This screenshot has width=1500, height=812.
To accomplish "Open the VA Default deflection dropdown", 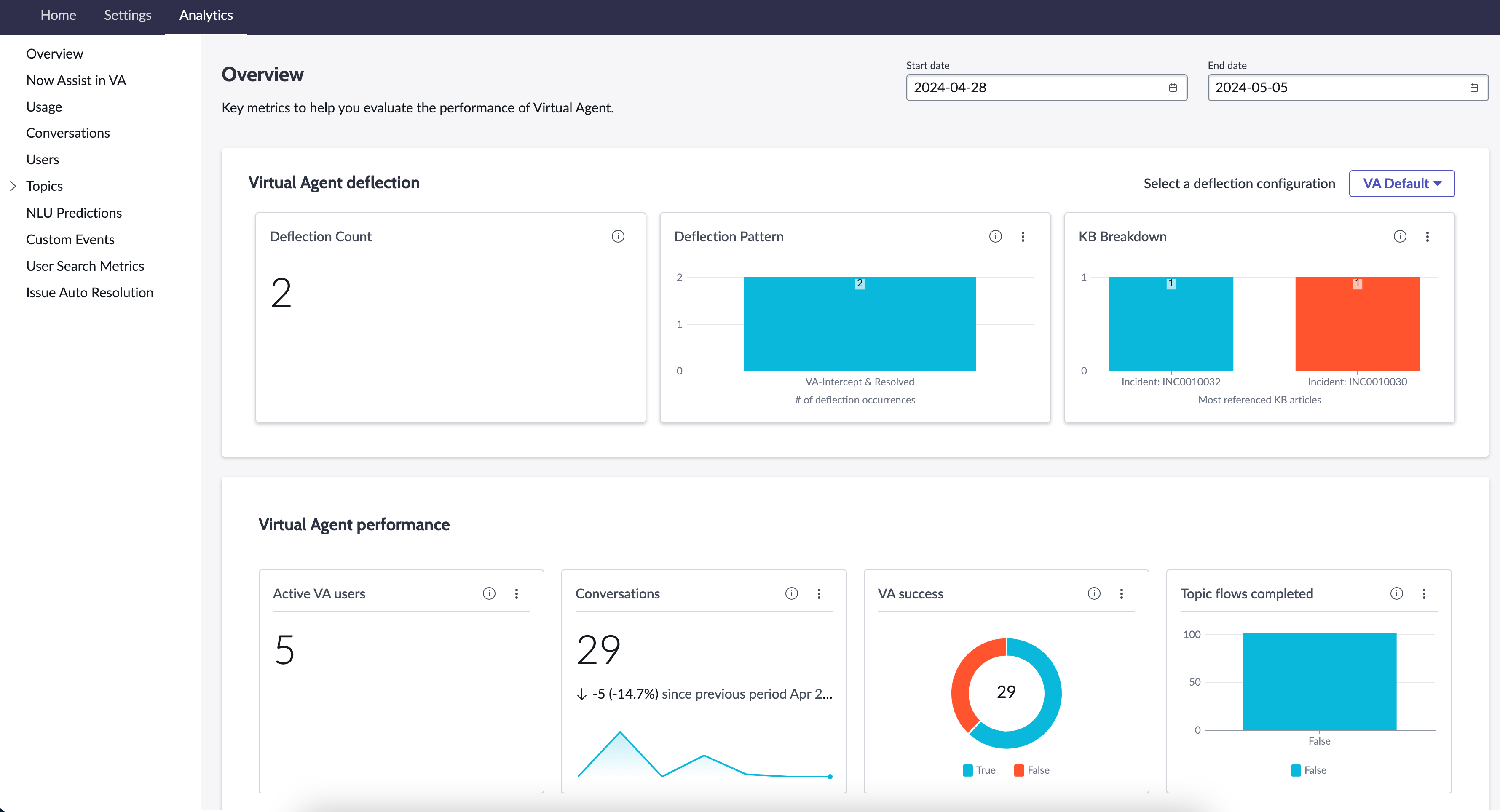I will click(x=1401, y=184).
